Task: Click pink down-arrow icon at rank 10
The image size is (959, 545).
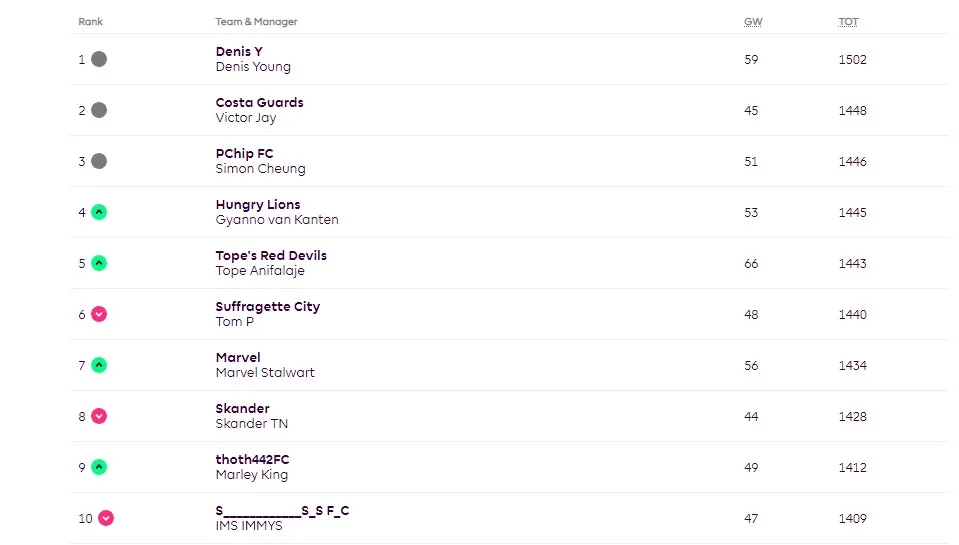Action: (106, 518)
